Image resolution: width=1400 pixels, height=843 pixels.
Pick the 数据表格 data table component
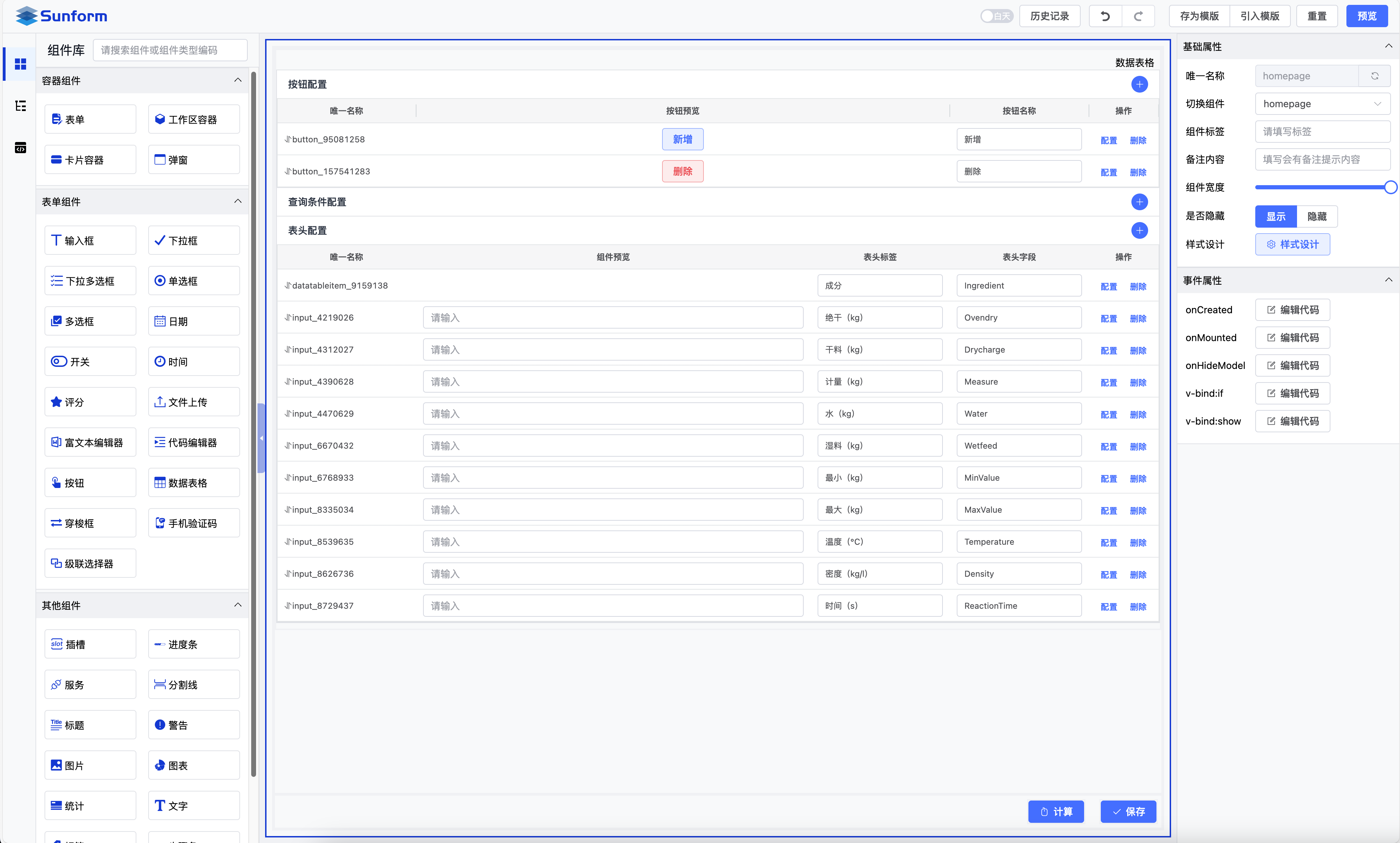click(193, 482)
